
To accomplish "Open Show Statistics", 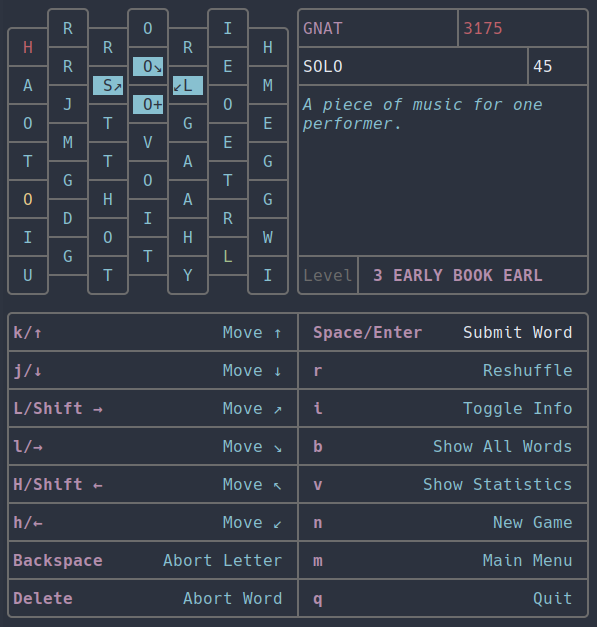I will pyautogui.click(x=443, y=484).
